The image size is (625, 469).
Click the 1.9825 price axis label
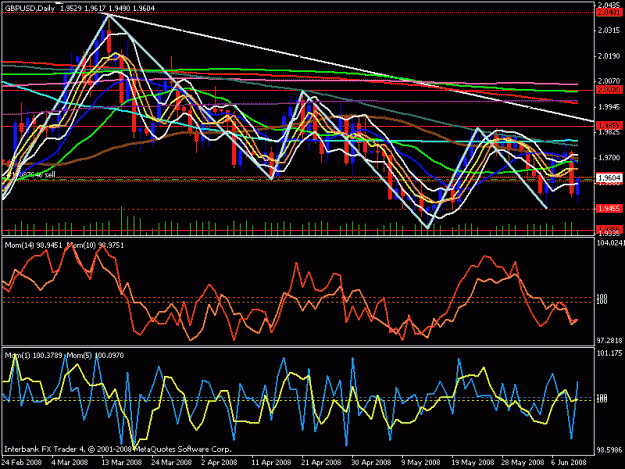pos(609,132)
